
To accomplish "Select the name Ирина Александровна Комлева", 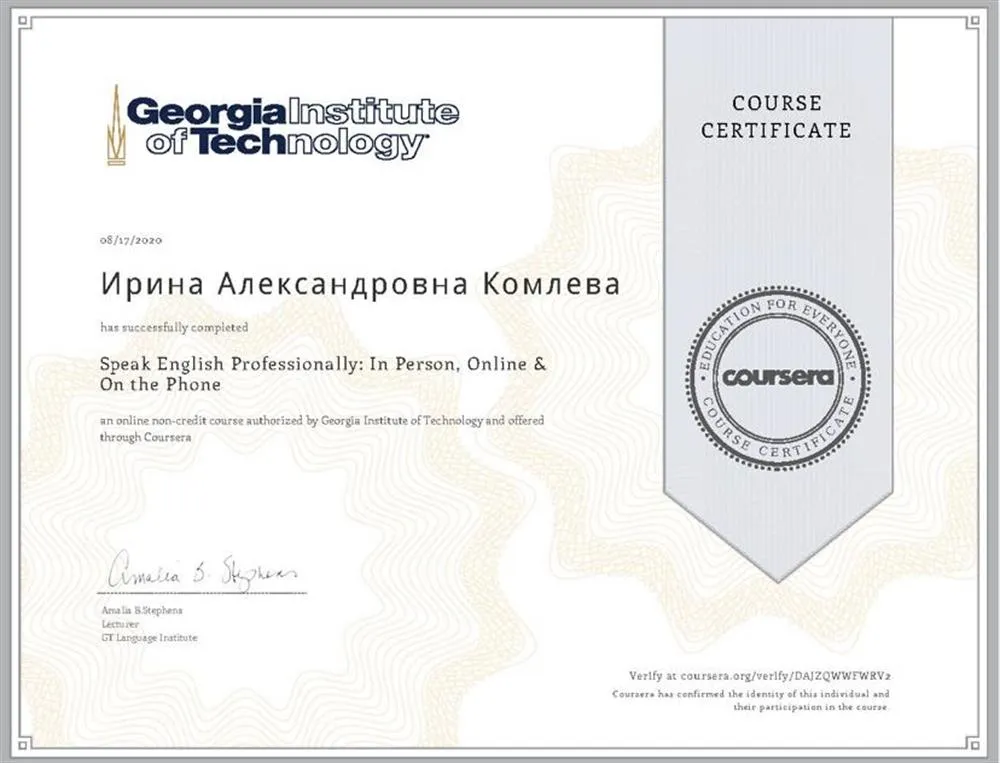I will point(360,285).
